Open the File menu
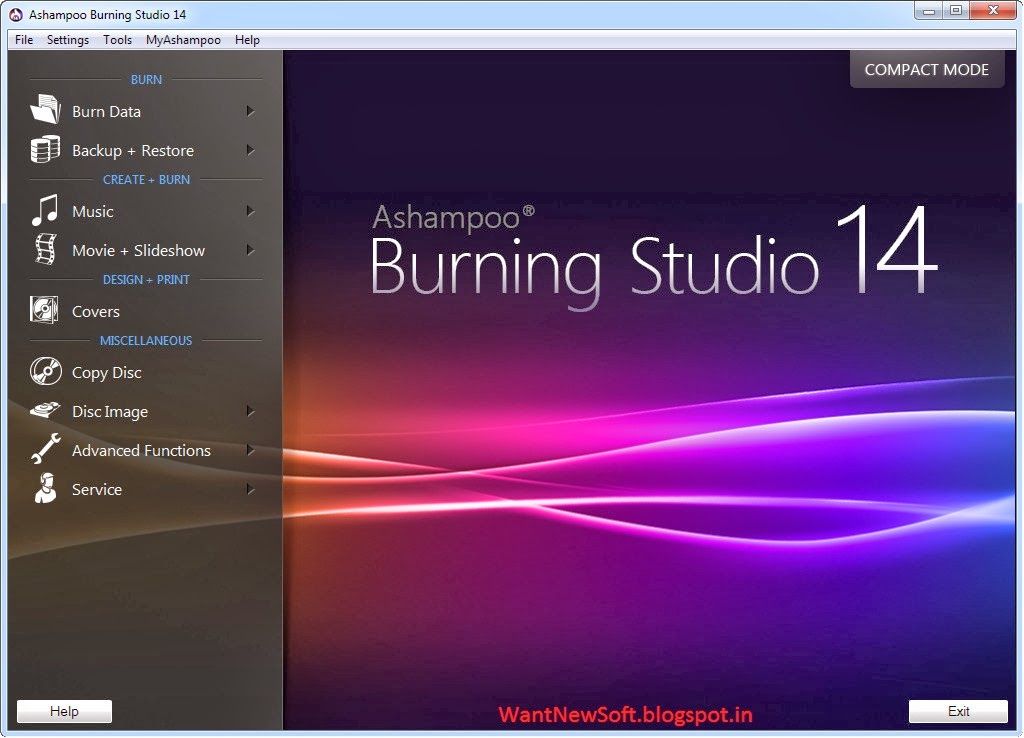 click(24, 40)
